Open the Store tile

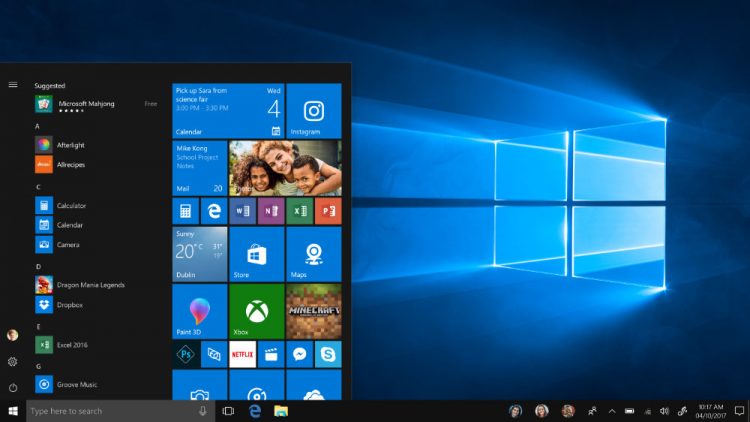pyautogui.click(x=257, y=254)
